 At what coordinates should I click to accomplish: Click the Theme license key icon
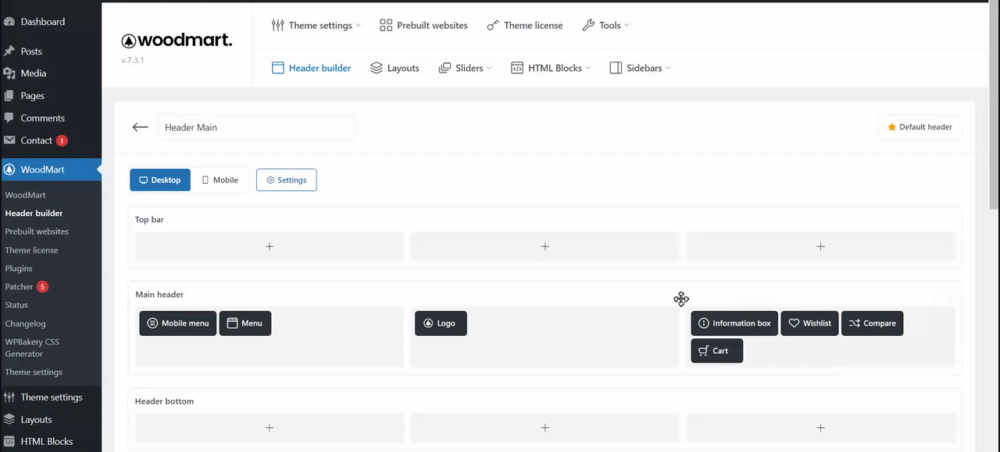(x=492, y=26)
